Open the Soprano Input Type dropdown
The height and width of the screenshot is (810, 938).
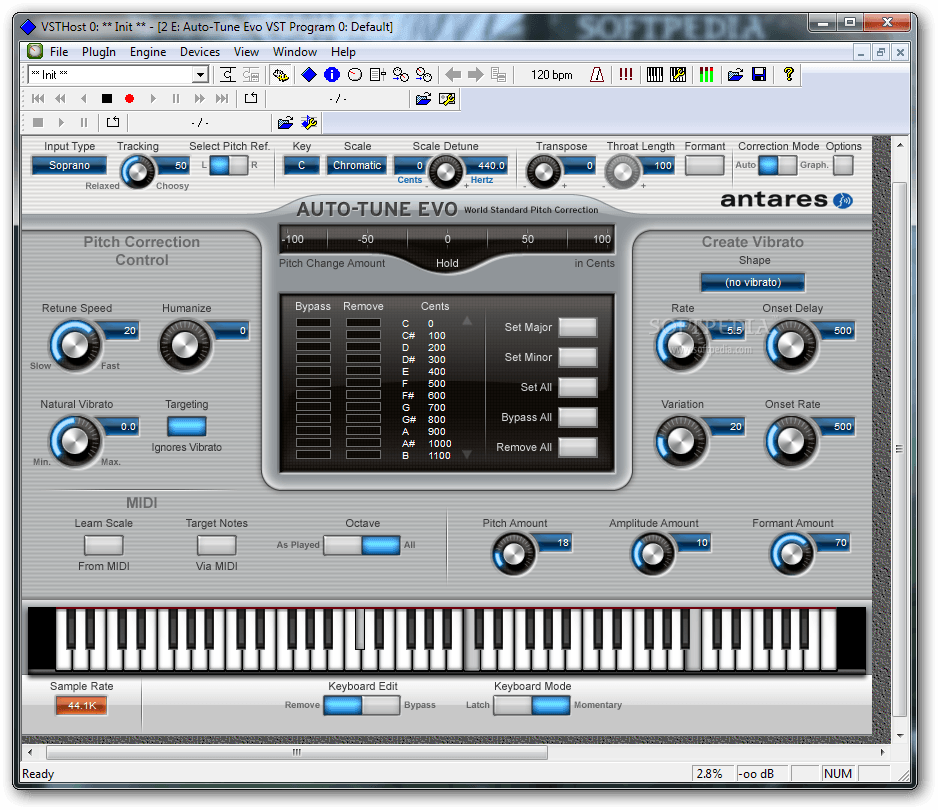68,165
